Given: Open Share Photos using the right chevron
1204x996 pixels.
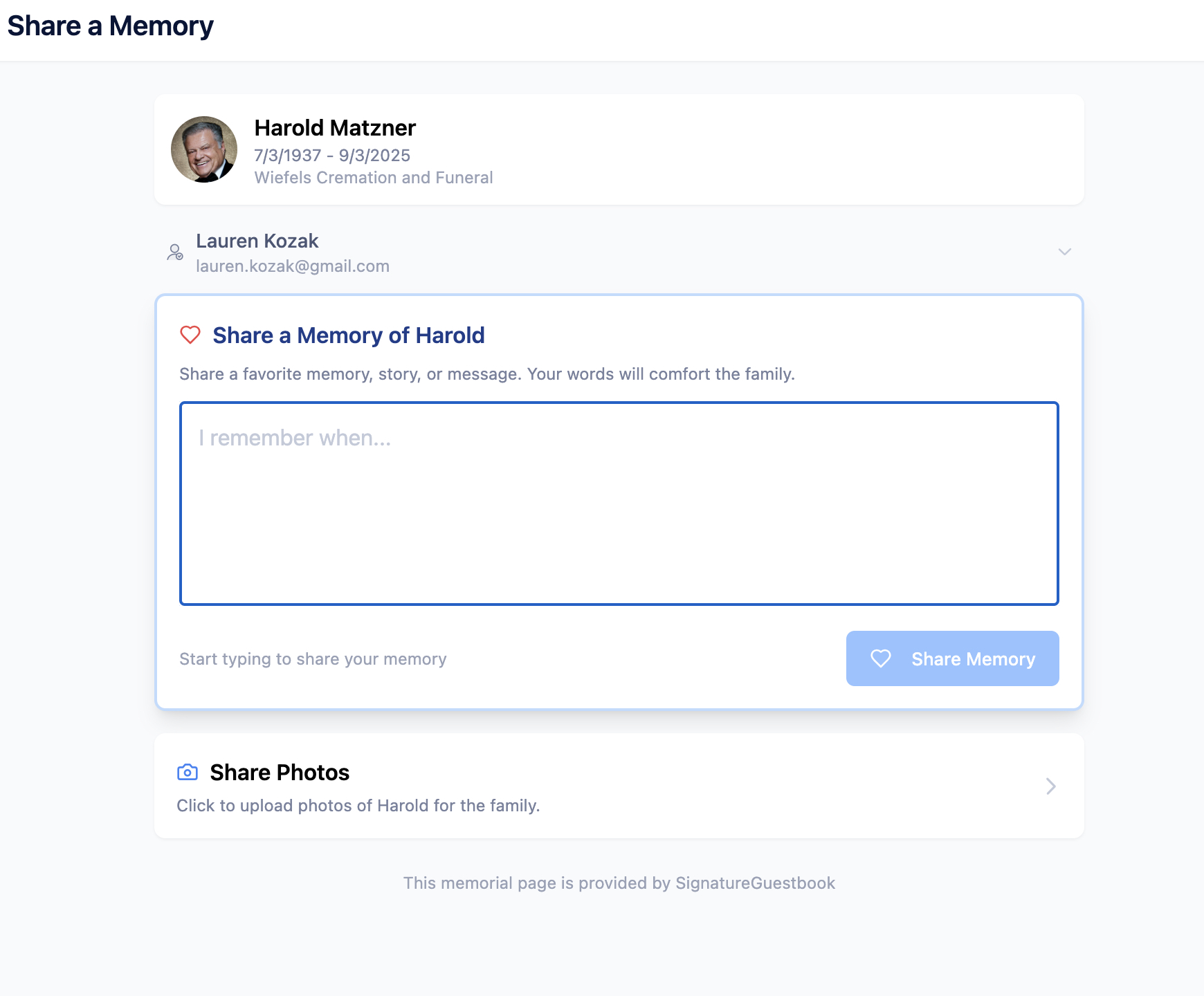Looking at the screenshot, I should (1050, 786).
